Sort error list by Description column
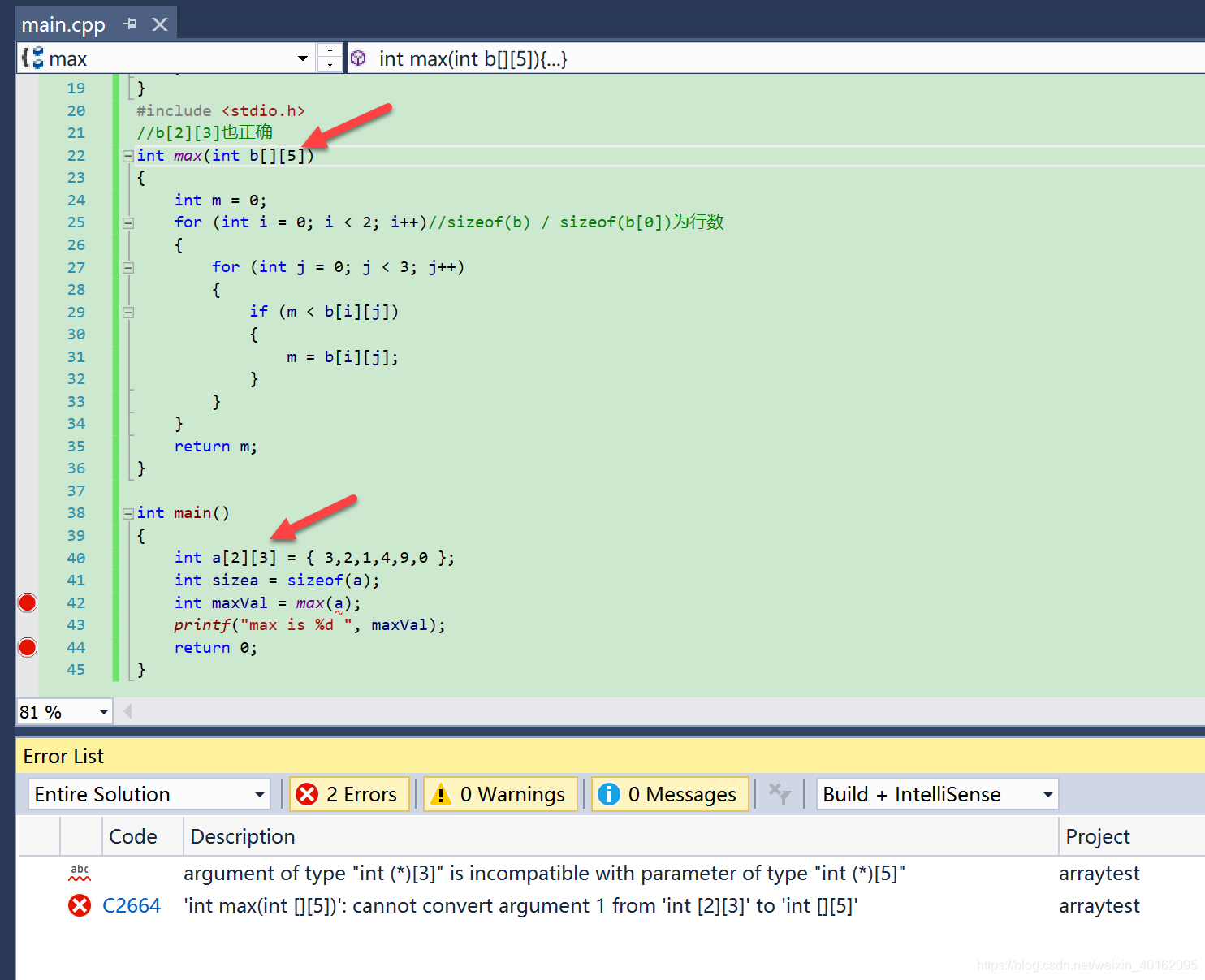The height and width of the screenshot is (980, 1205). coord(620,836)
